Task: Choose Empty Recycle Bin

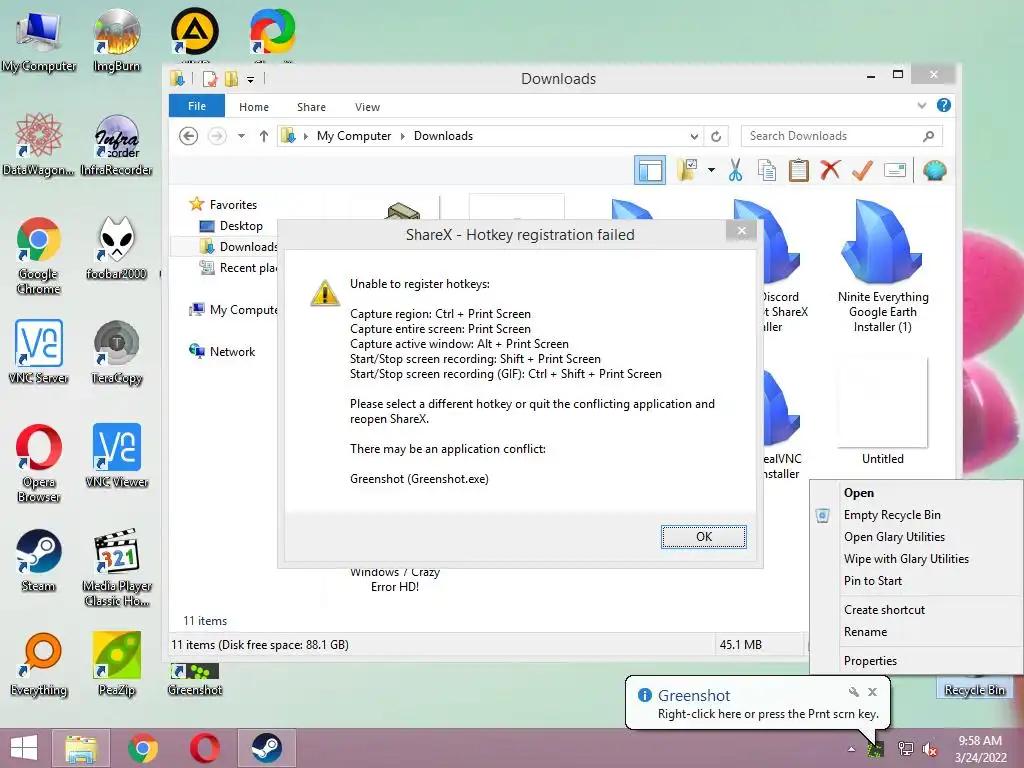Action: [892, 515]
